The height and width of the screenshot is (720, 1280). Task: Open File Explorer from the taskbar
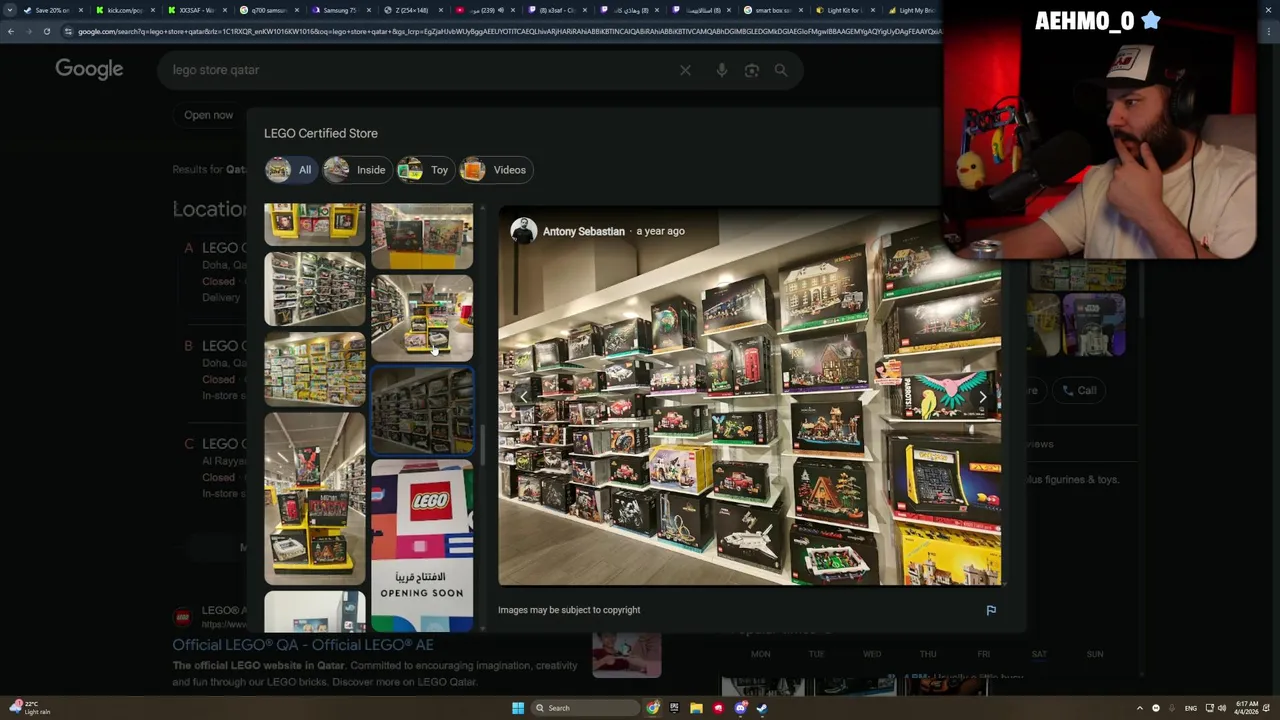tap(696, 708)
